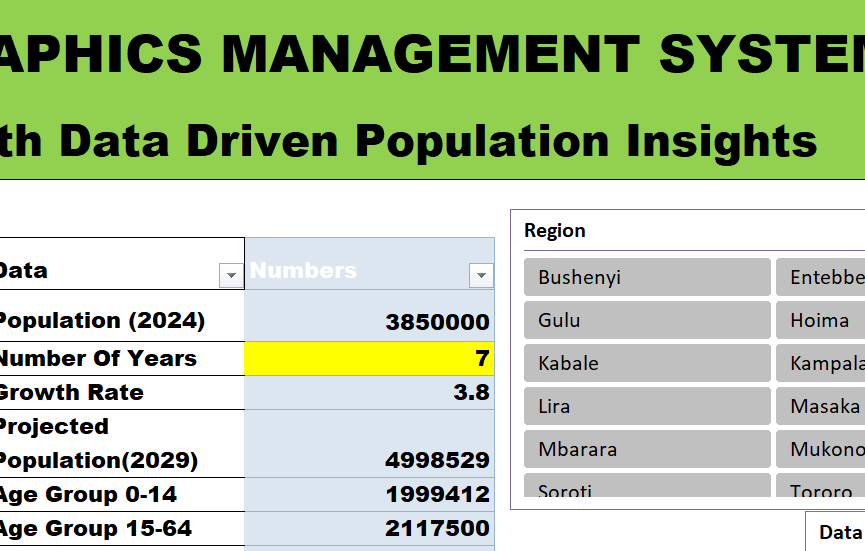Select Tororo region slicer item
This screenshot has width=865, height=551.
pos(820,487)
